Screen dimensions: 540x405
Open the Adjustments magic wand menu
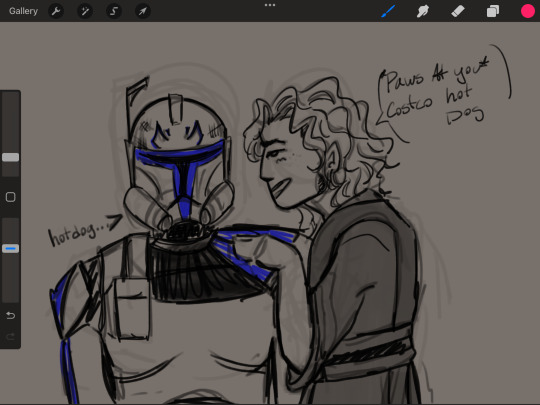pos(85,11)
